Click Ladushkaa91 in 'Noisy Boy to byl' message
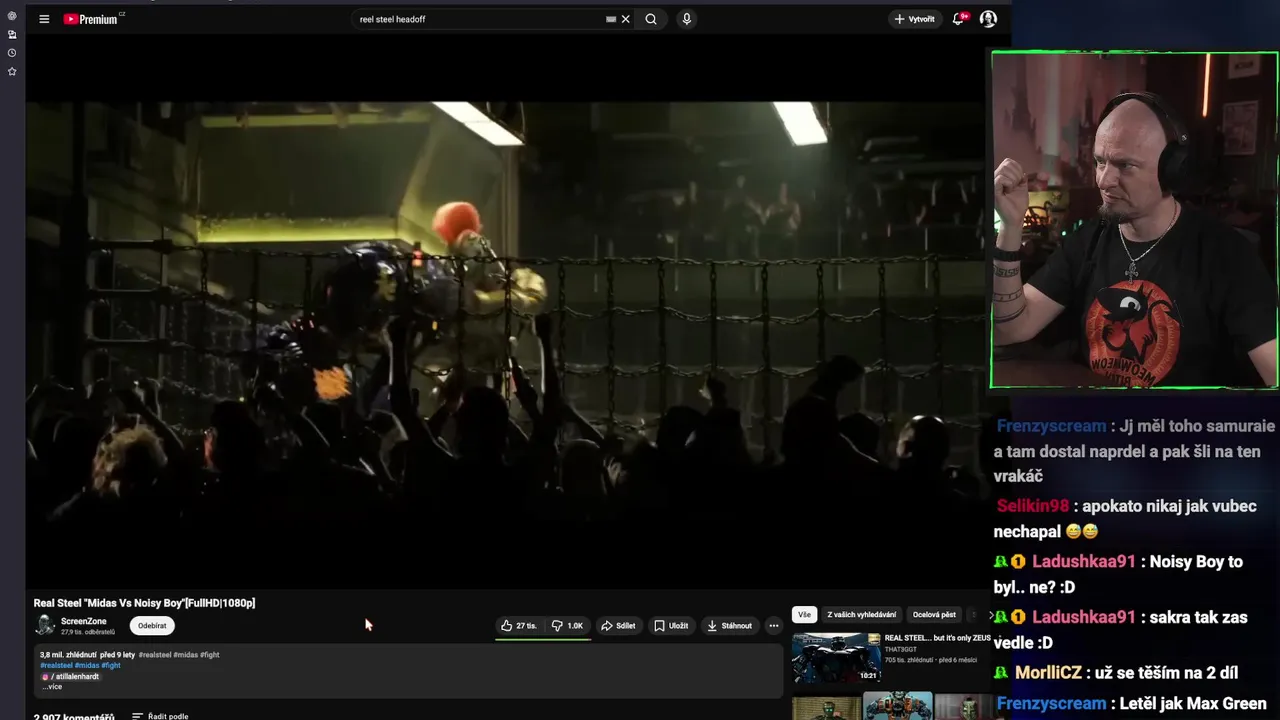Viewport: 1280px width, 720px height. point(1084,562)
